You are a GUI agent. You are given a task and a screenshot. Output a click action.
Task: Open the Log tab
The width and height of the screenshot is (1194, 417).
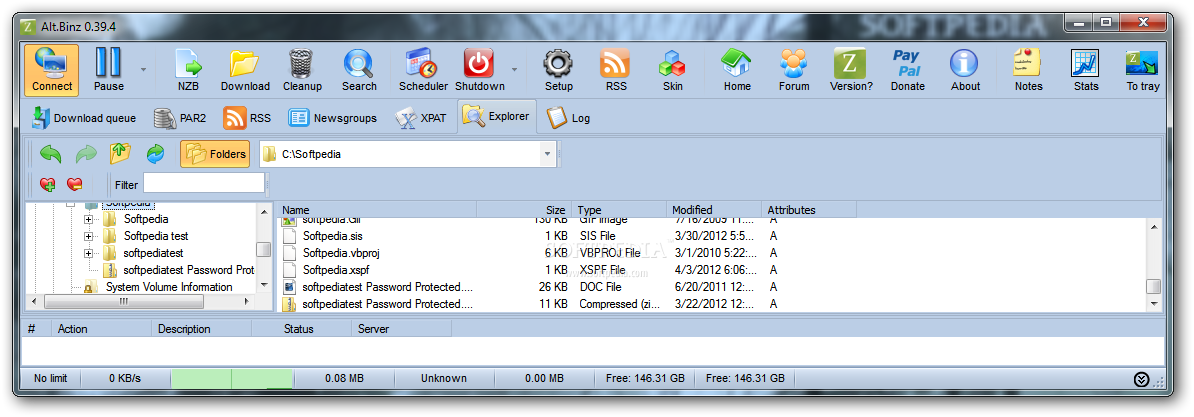pyautogui.click(x=568, y=118)
